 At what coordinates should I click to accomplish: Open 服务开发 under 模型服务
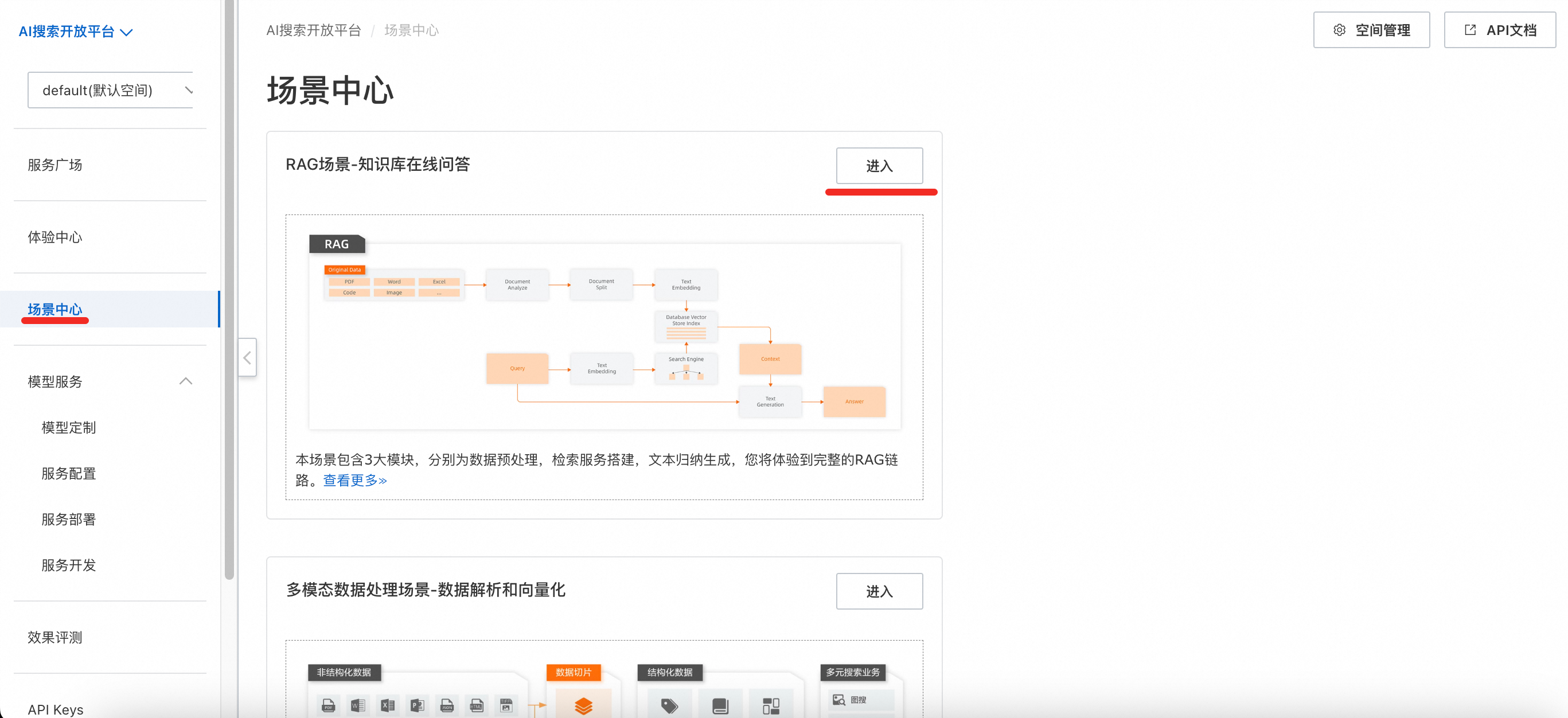coord(69,565)
